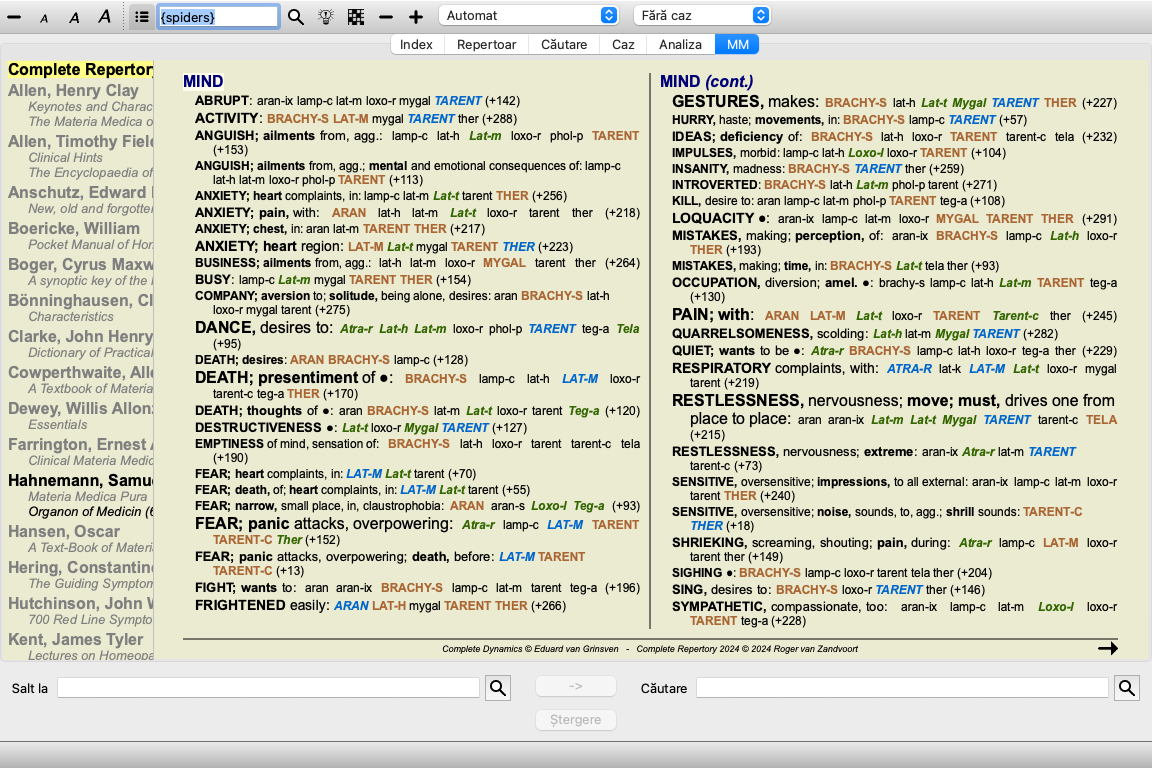Click the next page arrow
The width and height of the screenshot is (1152, 768).
point(1107,648)
